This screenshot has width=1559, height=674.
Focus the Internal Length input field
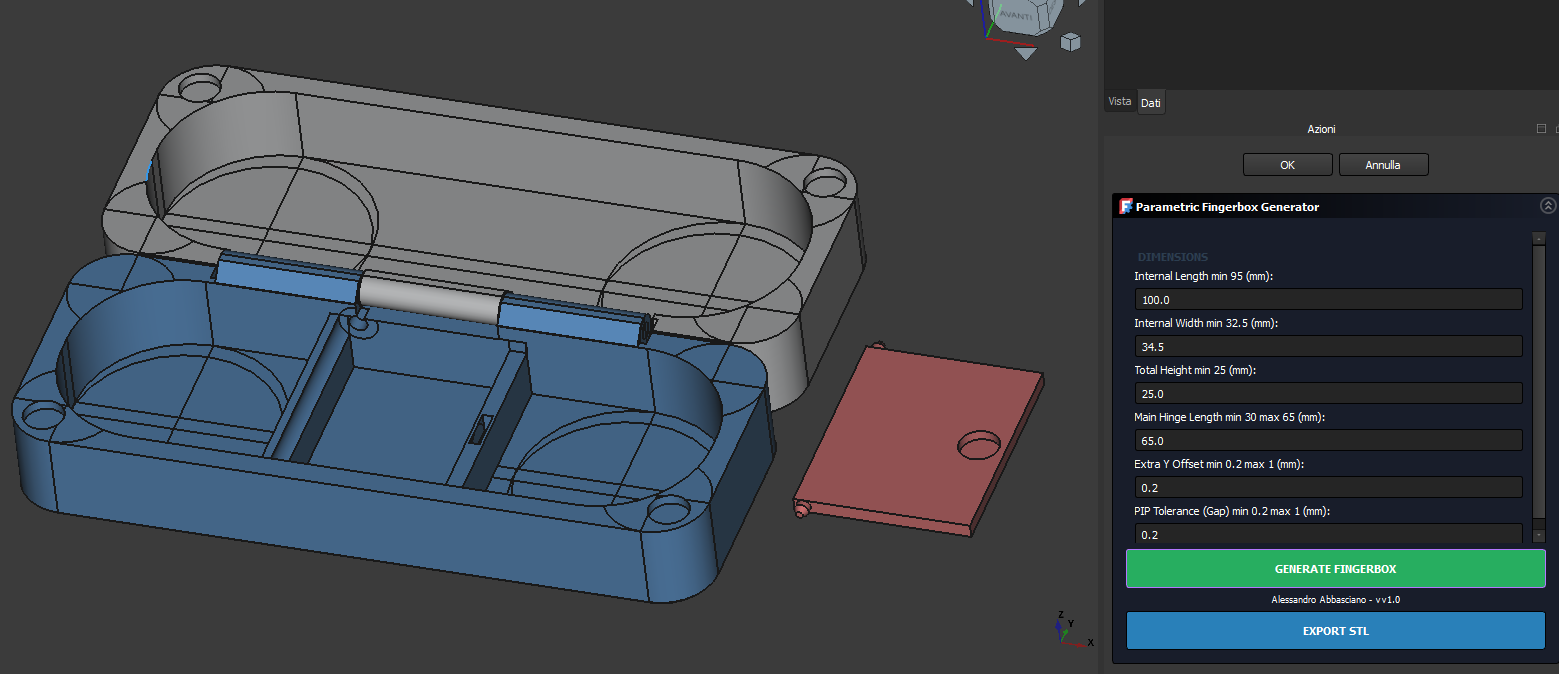coord(1328,300)
